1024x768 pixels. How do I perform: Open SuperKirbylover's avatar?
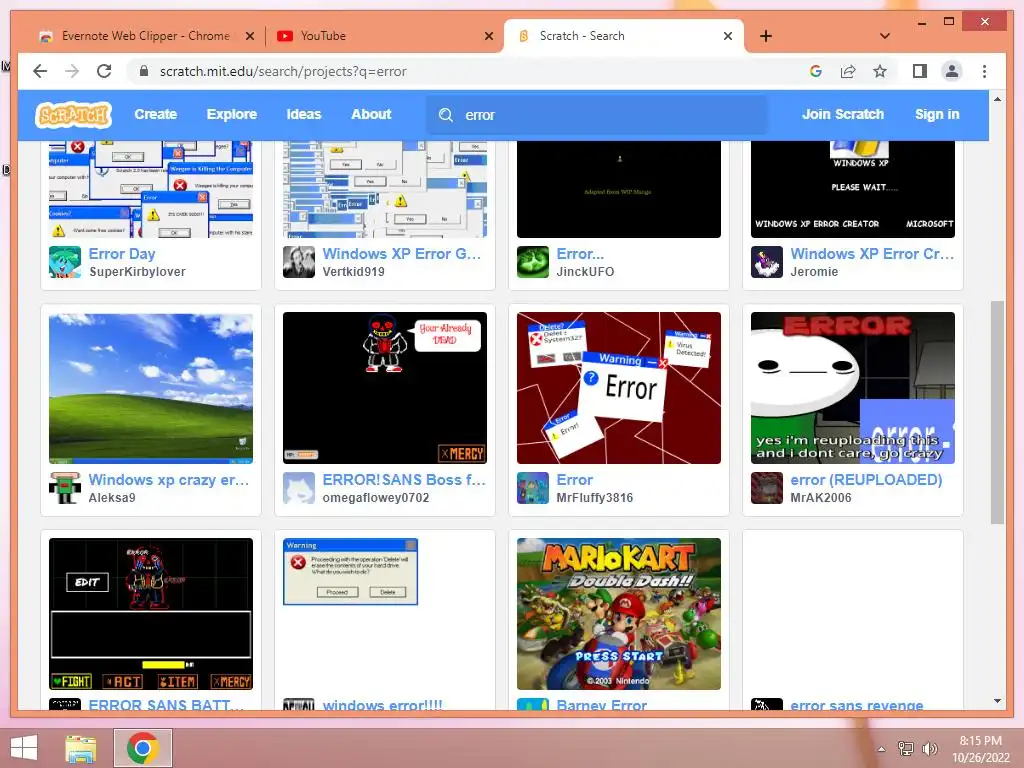coord(65,262)
